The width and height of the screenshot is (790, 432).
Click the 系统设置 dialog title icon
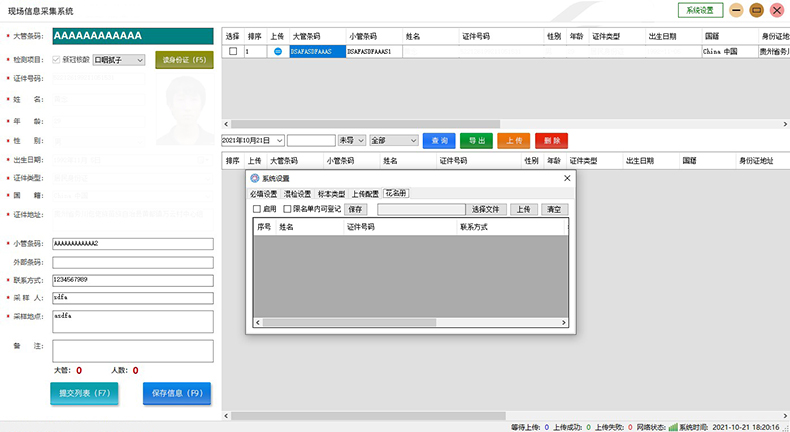(254, 178)
